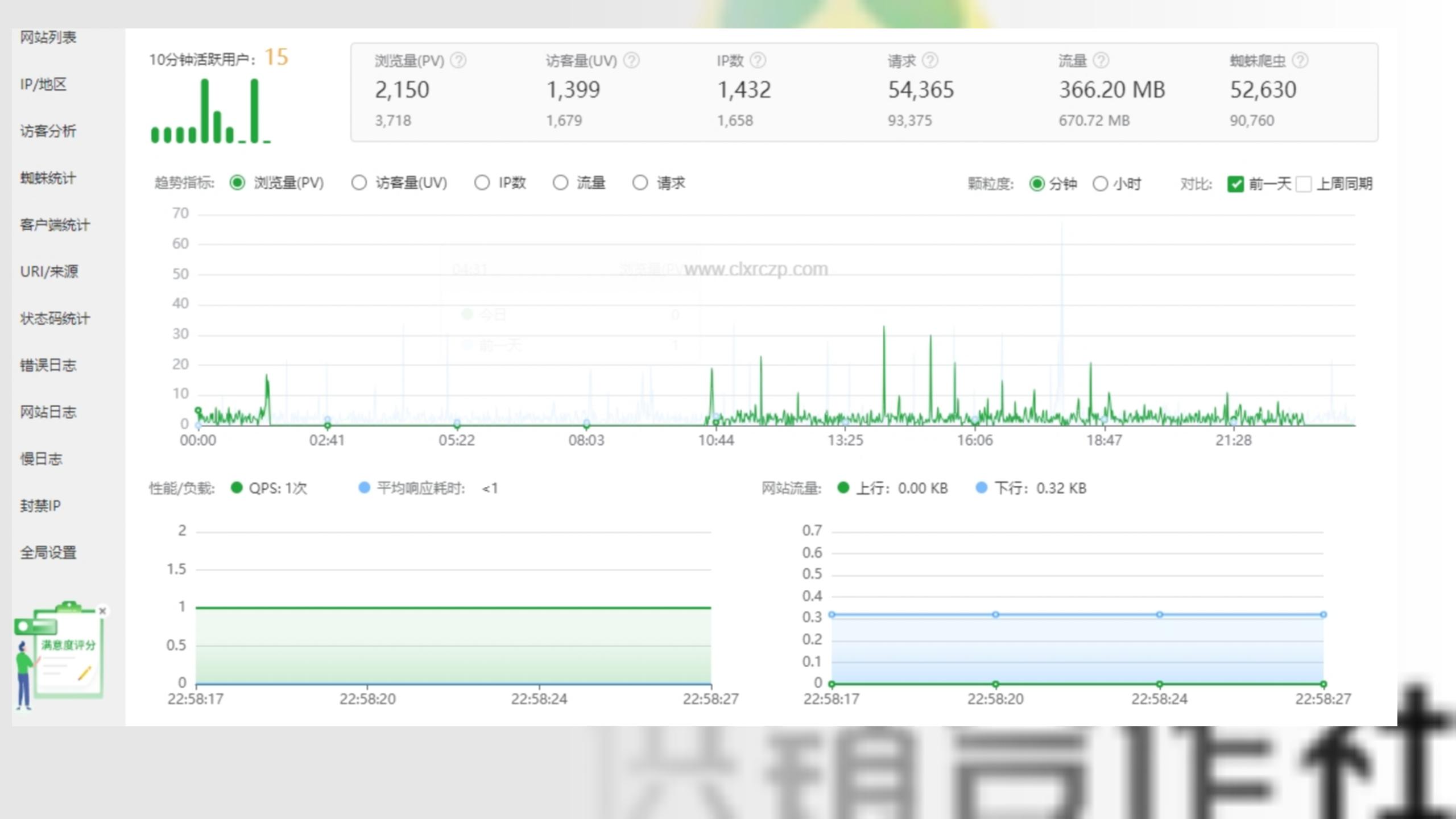Click the 93,375 previous-day requests value
This screenshot has height=819, width=1456.
910,121
